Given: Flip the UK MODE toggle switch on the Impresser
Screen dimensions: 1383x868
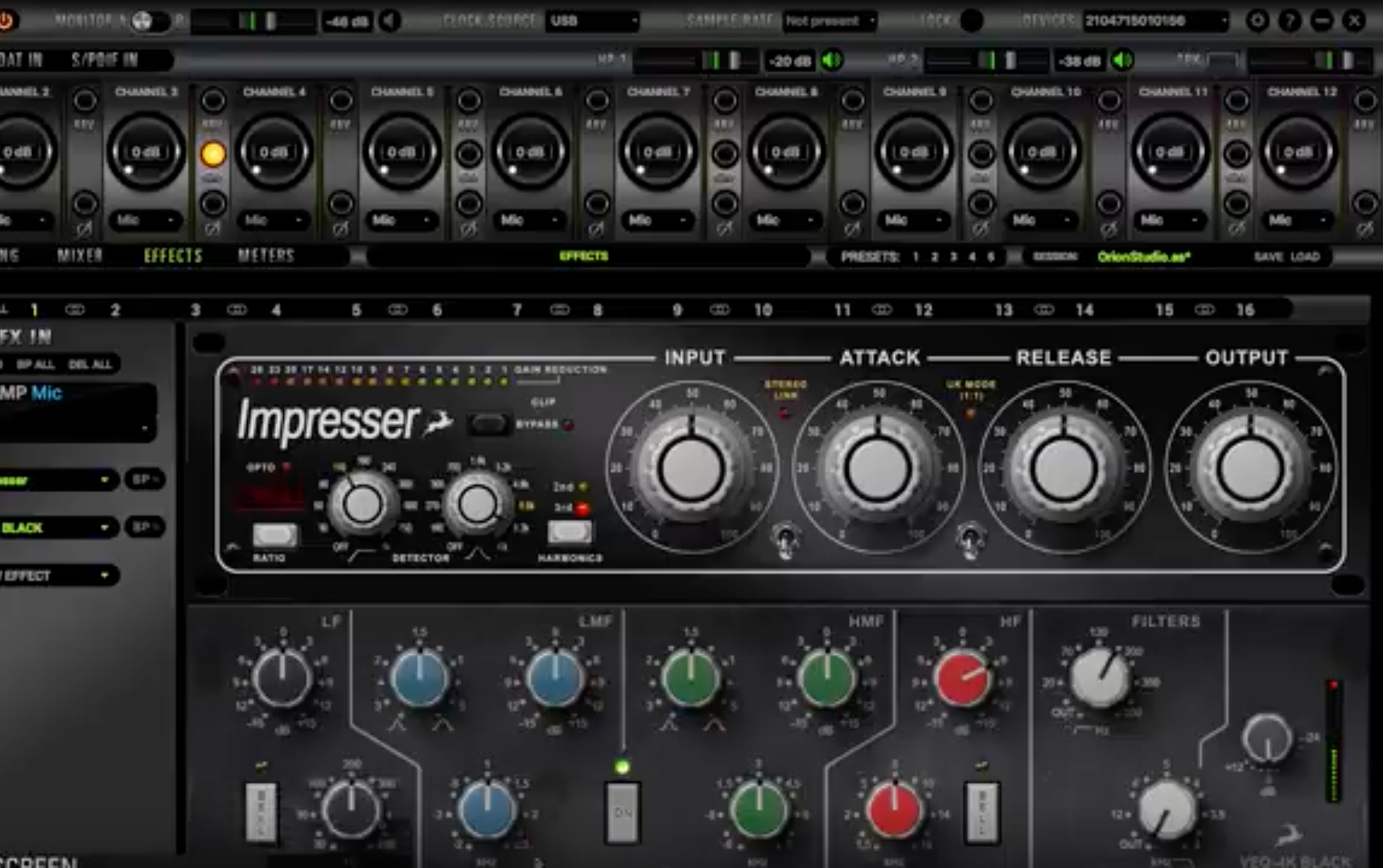Looking at the screenshot, I should point(971,538).
